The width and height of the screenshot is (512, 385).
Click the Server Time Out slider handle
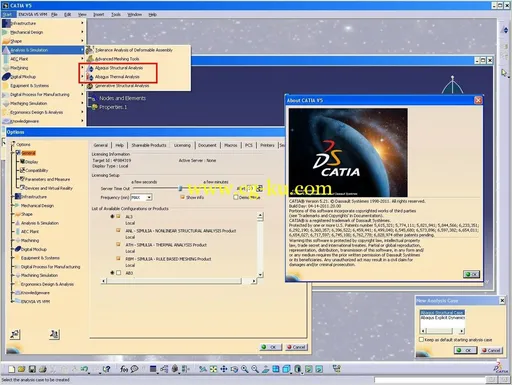point(180,188)
